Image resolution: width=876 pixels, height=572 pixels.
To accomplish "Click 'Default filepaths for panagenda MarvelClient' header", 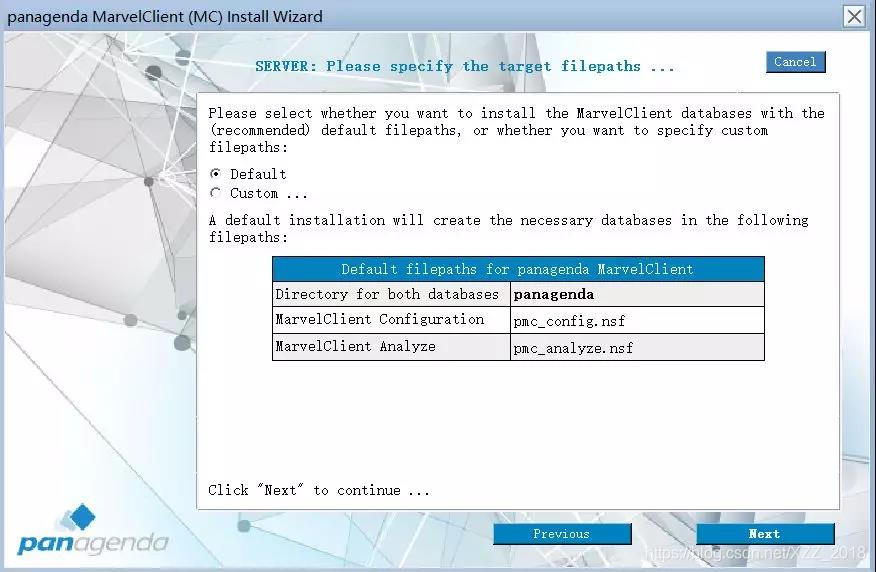I will (x=518, y=269).
